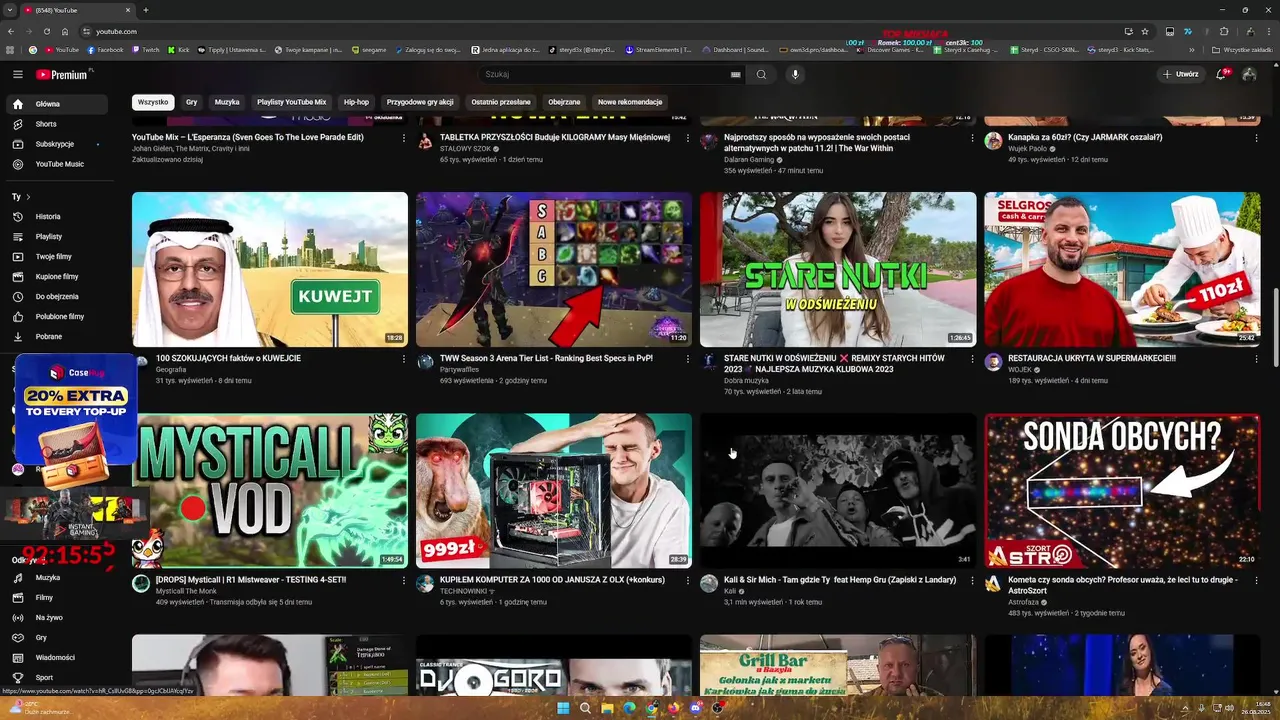The image size is (1280, 720).
Task: Select the Obejrzane filter chip
Action: pos(564,102)
